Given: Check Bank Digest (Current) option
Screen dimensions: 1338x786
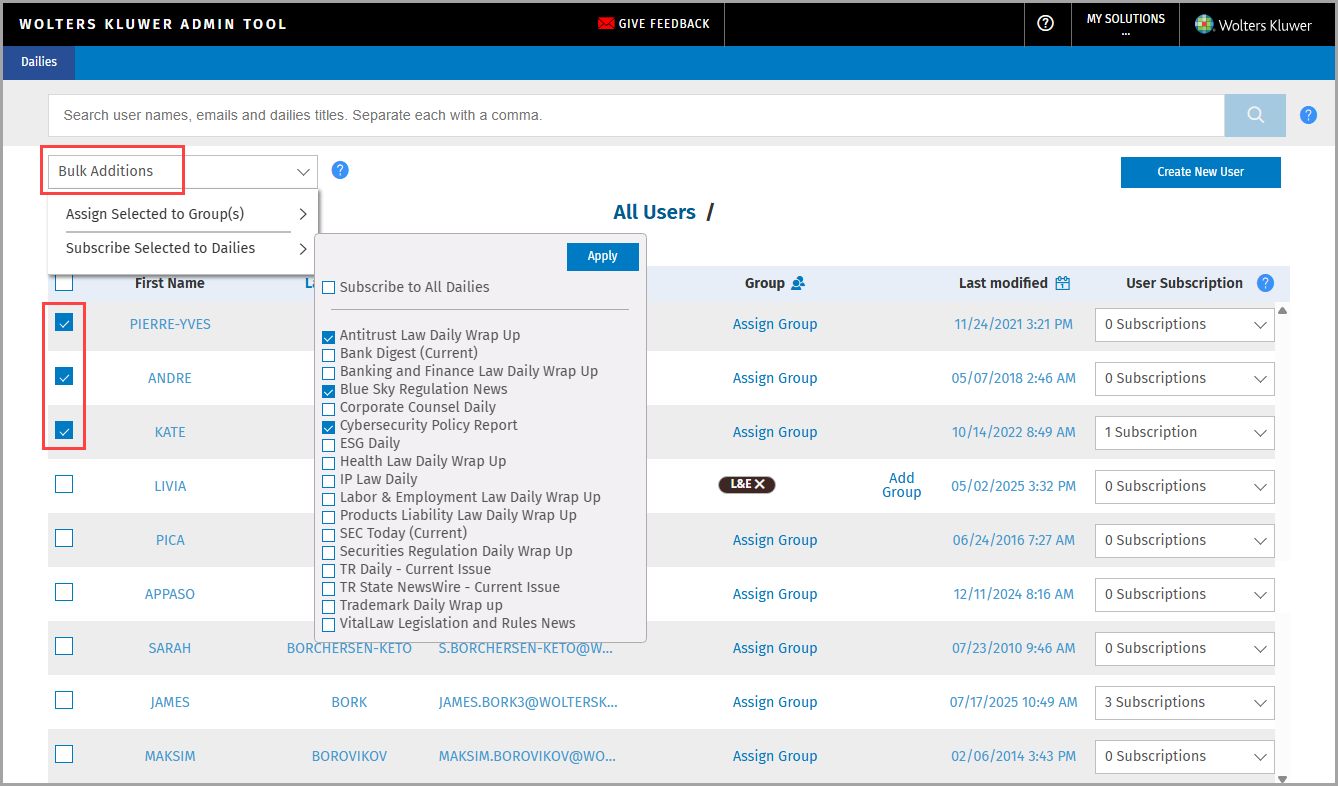Looking at the screenshot, I should [329, 354].
